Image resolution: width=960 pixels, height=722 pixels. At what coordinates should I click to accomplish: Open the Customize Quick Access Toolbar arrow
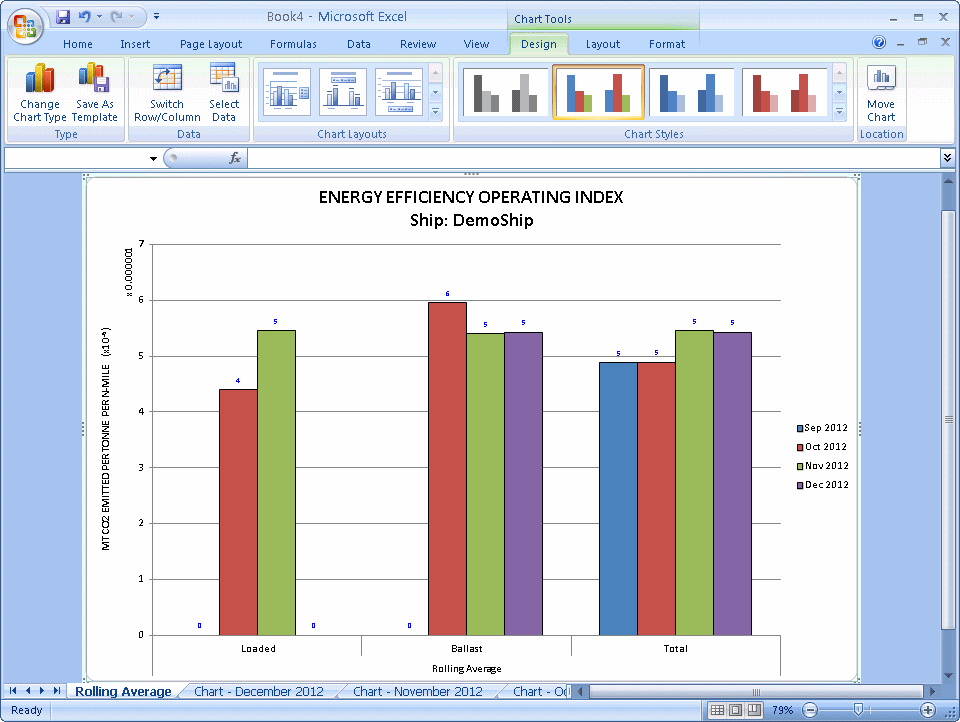point(156,17)
